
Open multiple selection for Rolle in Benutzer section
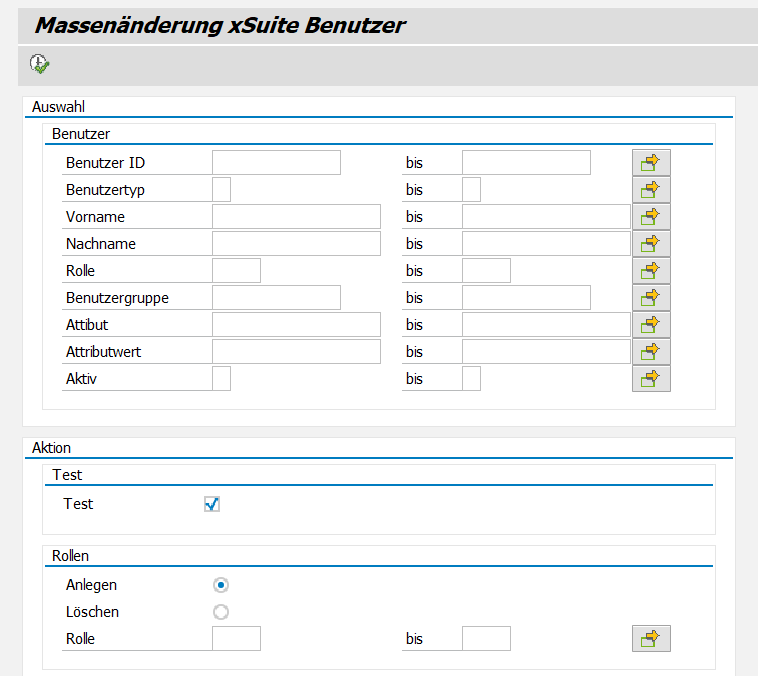tap(651, 271)
